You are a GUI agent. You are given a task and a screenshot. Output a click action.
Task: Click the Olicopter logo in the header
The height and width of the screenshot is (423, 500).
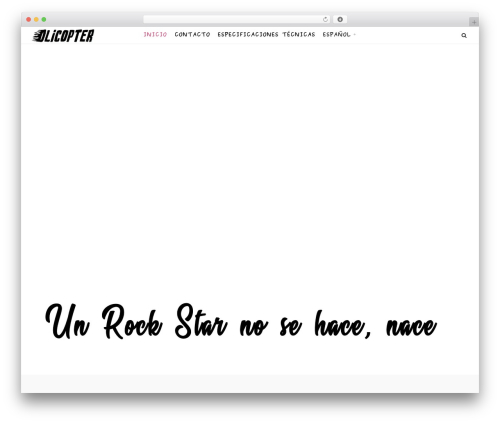click(63, 36)
